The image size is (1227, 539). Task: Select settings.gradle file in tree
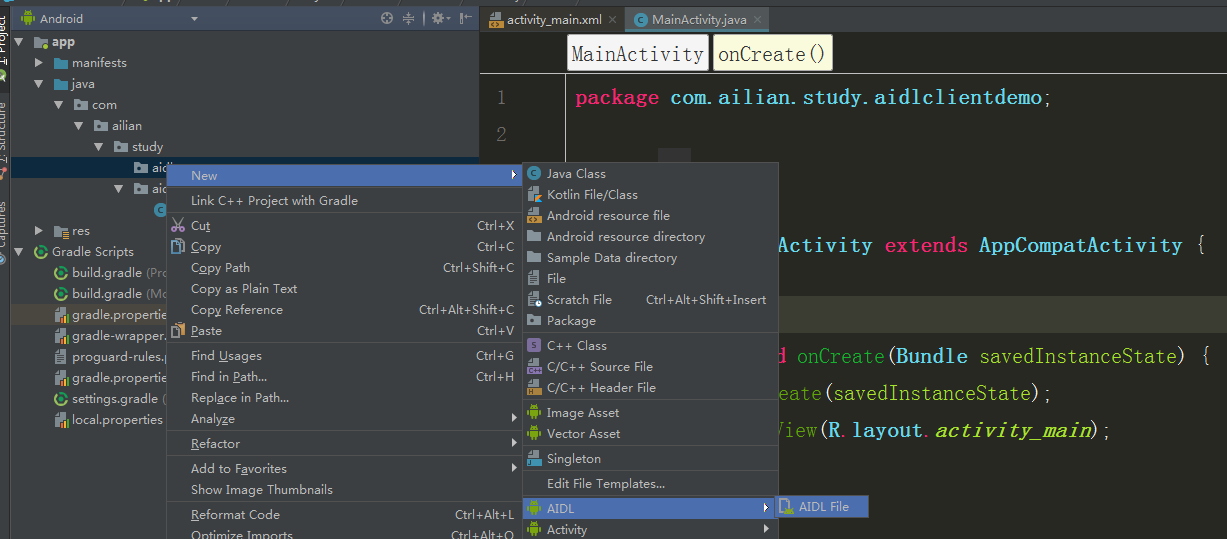click(114, 399)
